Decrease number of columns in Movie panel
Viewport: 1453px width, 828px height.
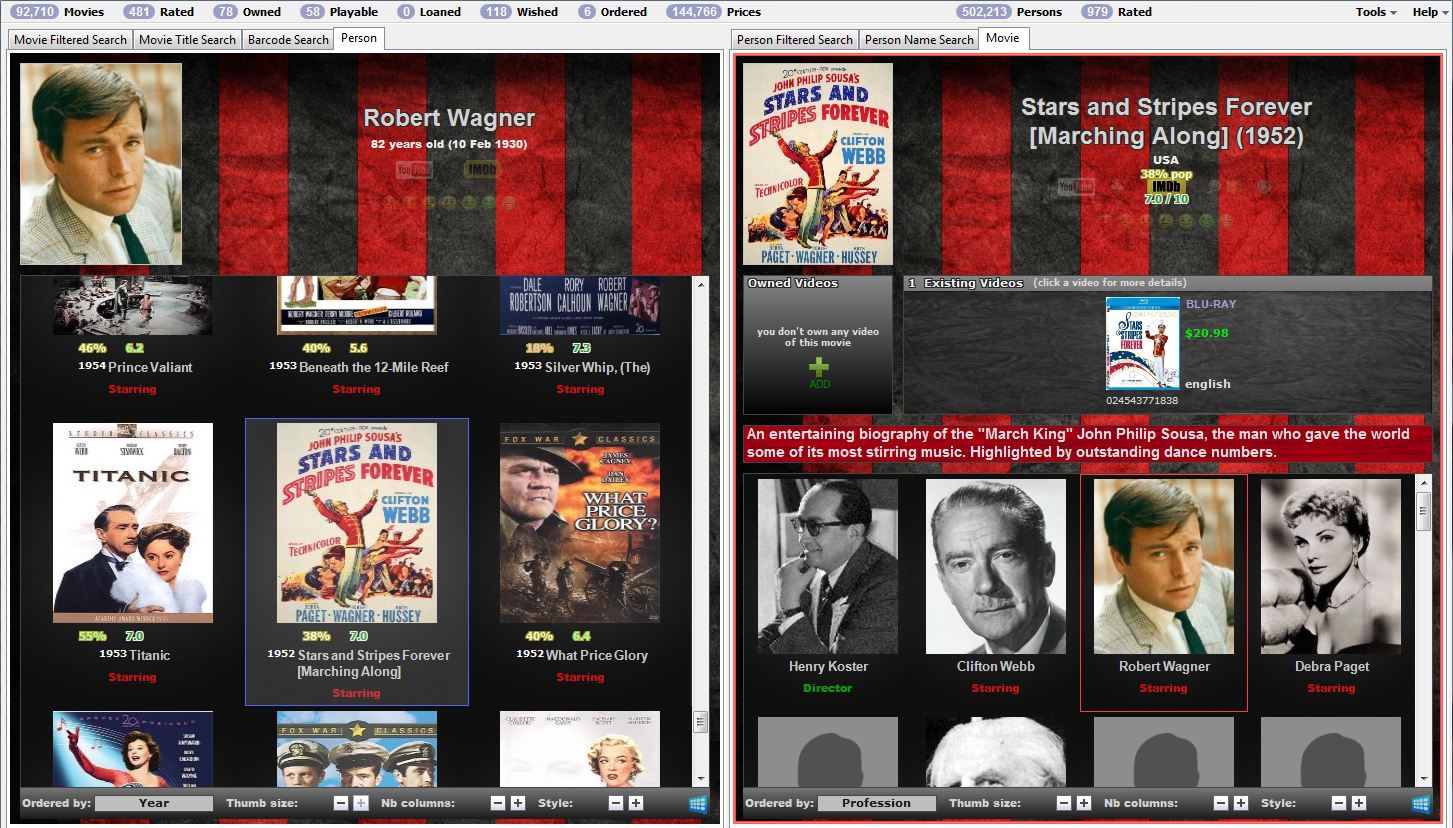(x=1221, y=803)
